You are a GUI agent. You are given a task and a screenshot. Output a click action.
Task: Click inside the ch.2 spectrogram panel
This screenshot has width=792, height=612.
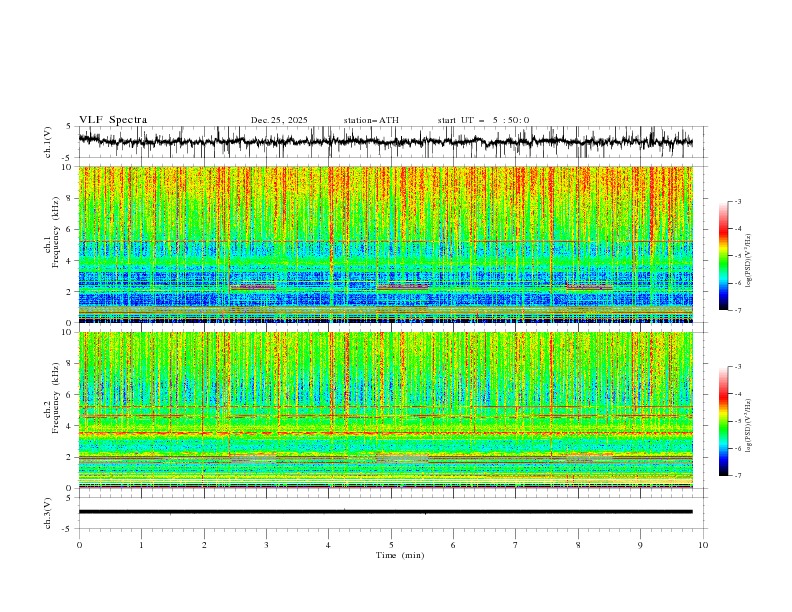(385, 410)
